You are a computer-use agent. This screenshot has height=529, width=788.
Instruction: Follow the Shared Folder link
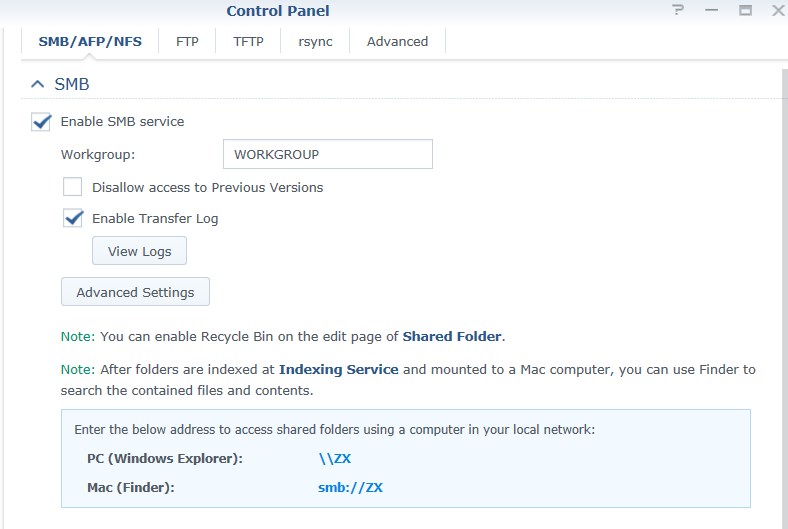coord(452,336)
